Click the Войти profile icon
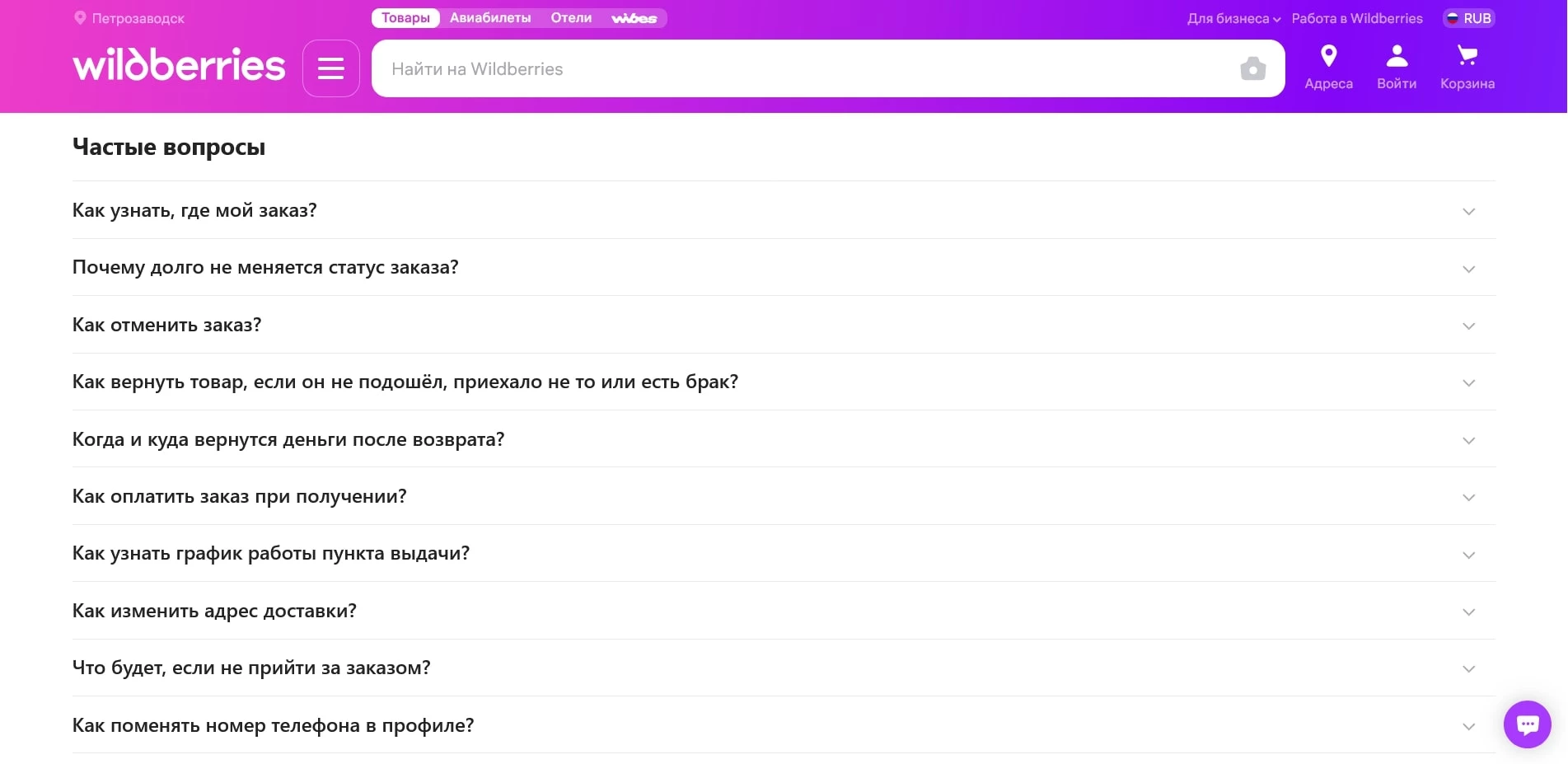 [x=1397, y=68]
